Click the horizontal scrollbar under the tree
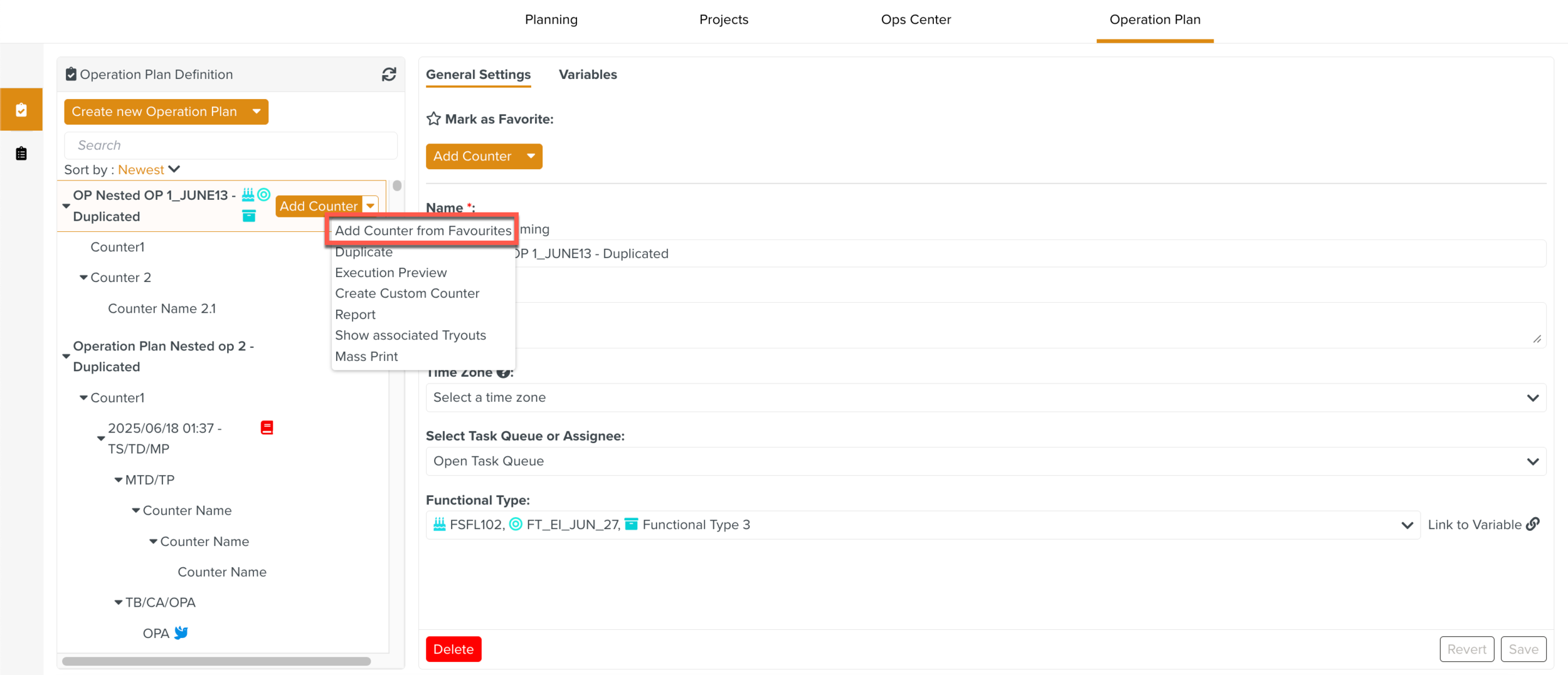This screenshot has height=675, width=1568. click(x=216, y=661)
